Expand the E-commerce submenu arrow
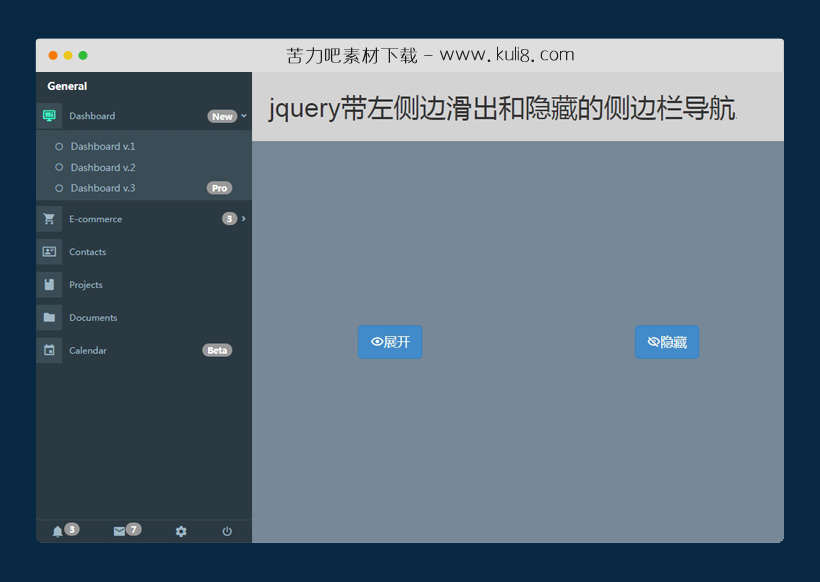The image size is (820, 582). pos(243,218)
